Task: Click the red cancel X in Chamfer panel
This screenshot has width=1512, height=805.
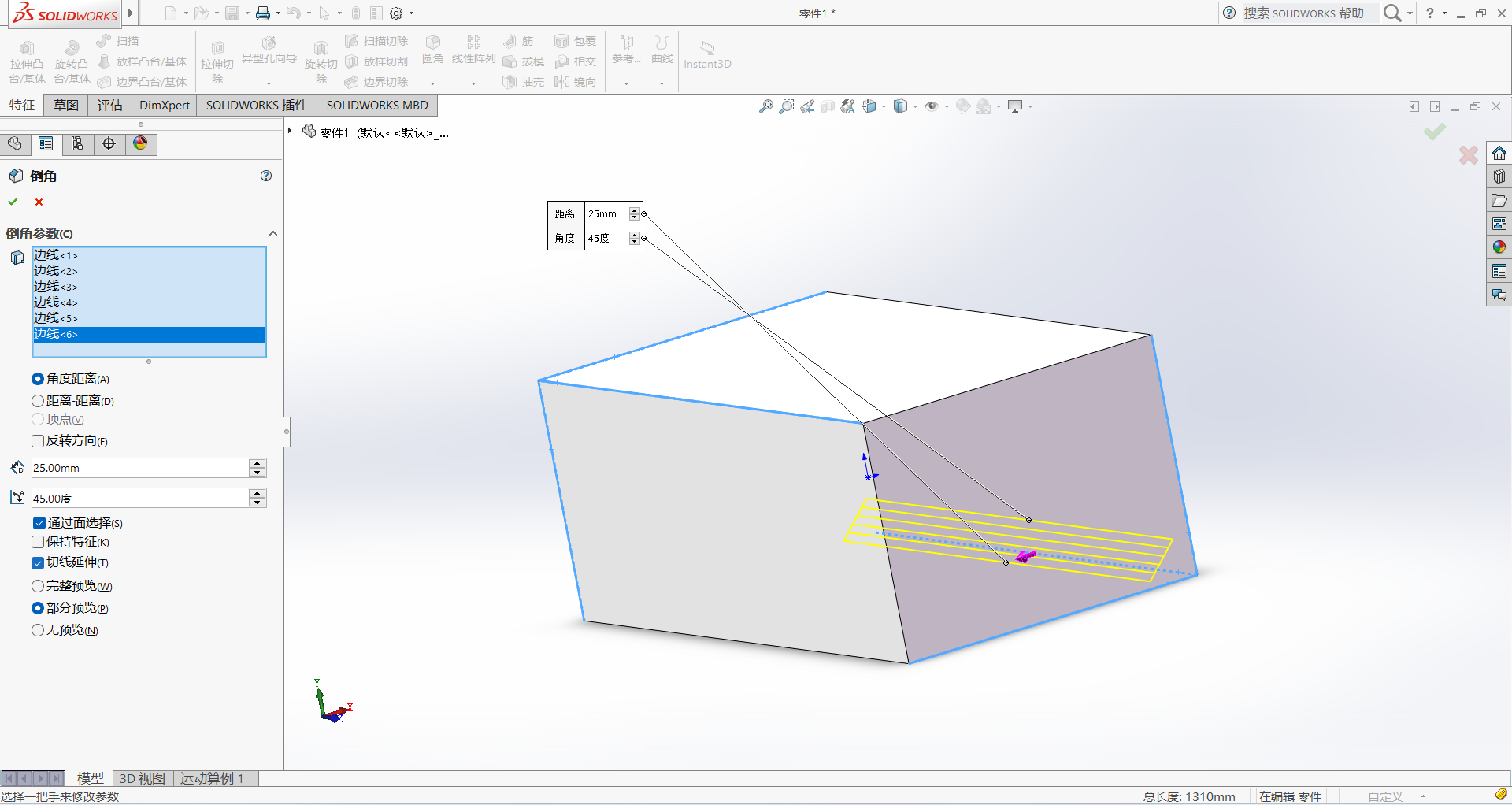Action: pos(39,202)
